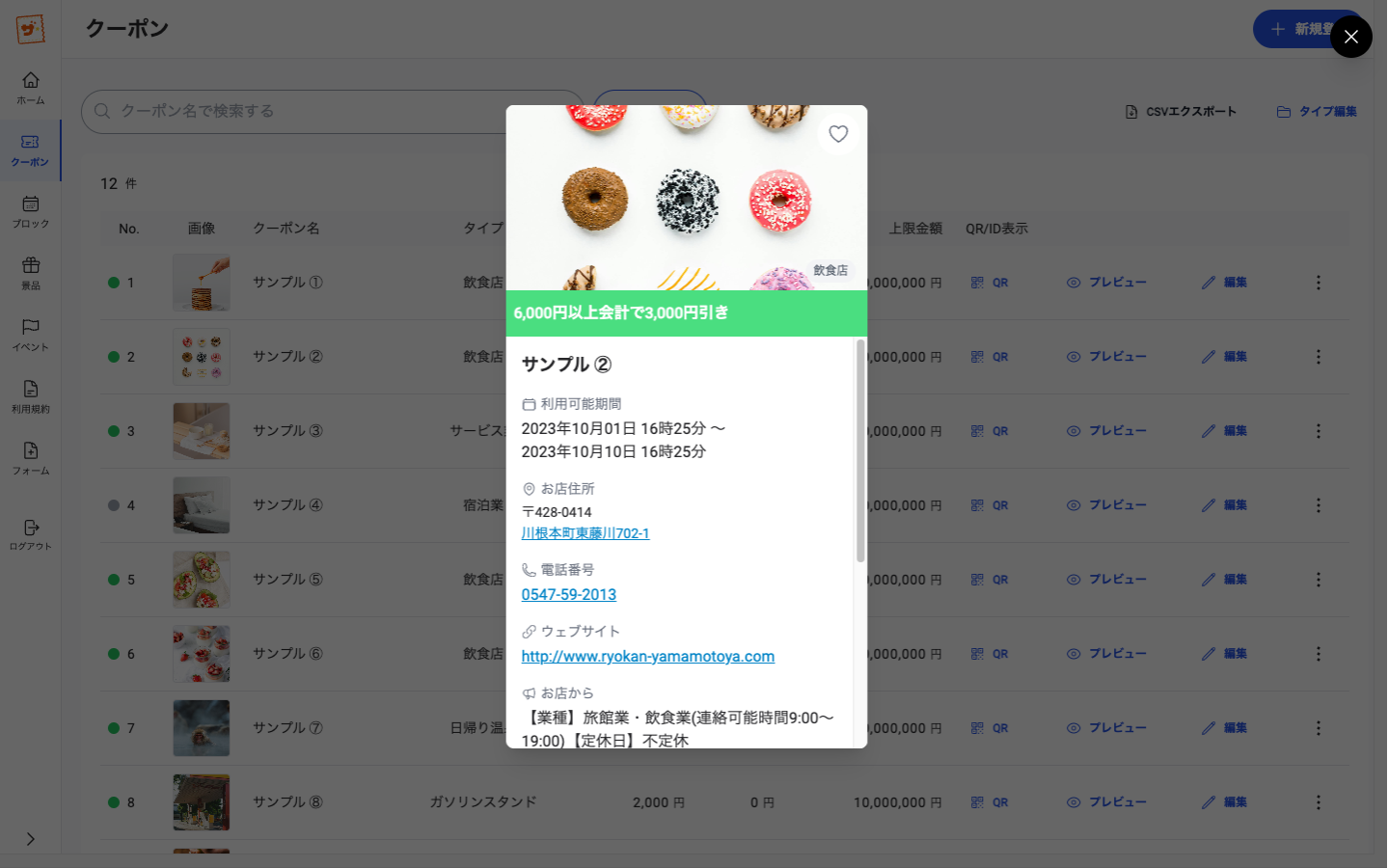The height and width of the screenshot is (868, 1388).
Task: Edit サンプル① with pencil 編集
Action: click(1224, 283)
